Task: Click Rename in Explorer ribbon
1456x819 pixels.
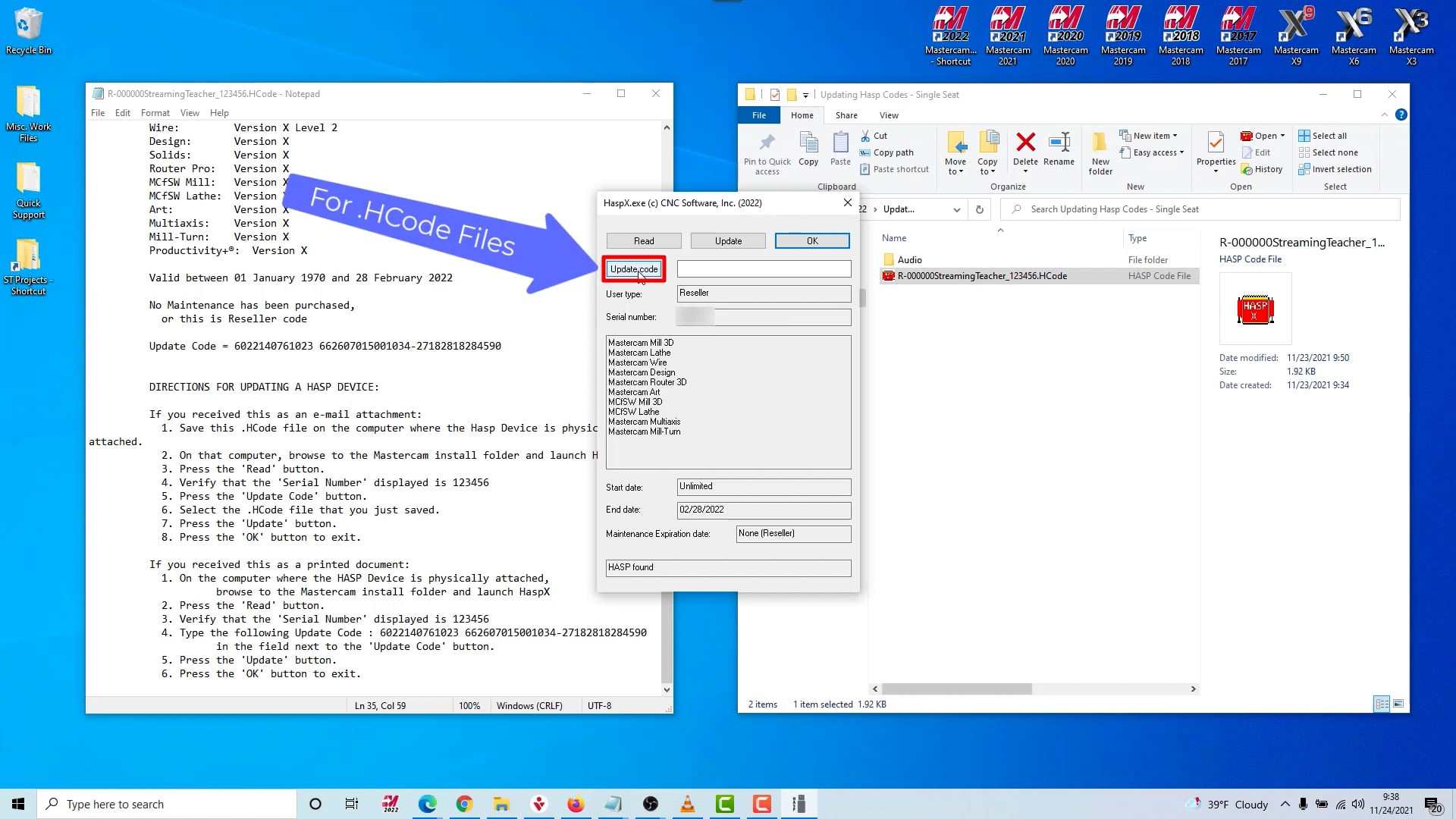Action: (x=1059, y=149)
